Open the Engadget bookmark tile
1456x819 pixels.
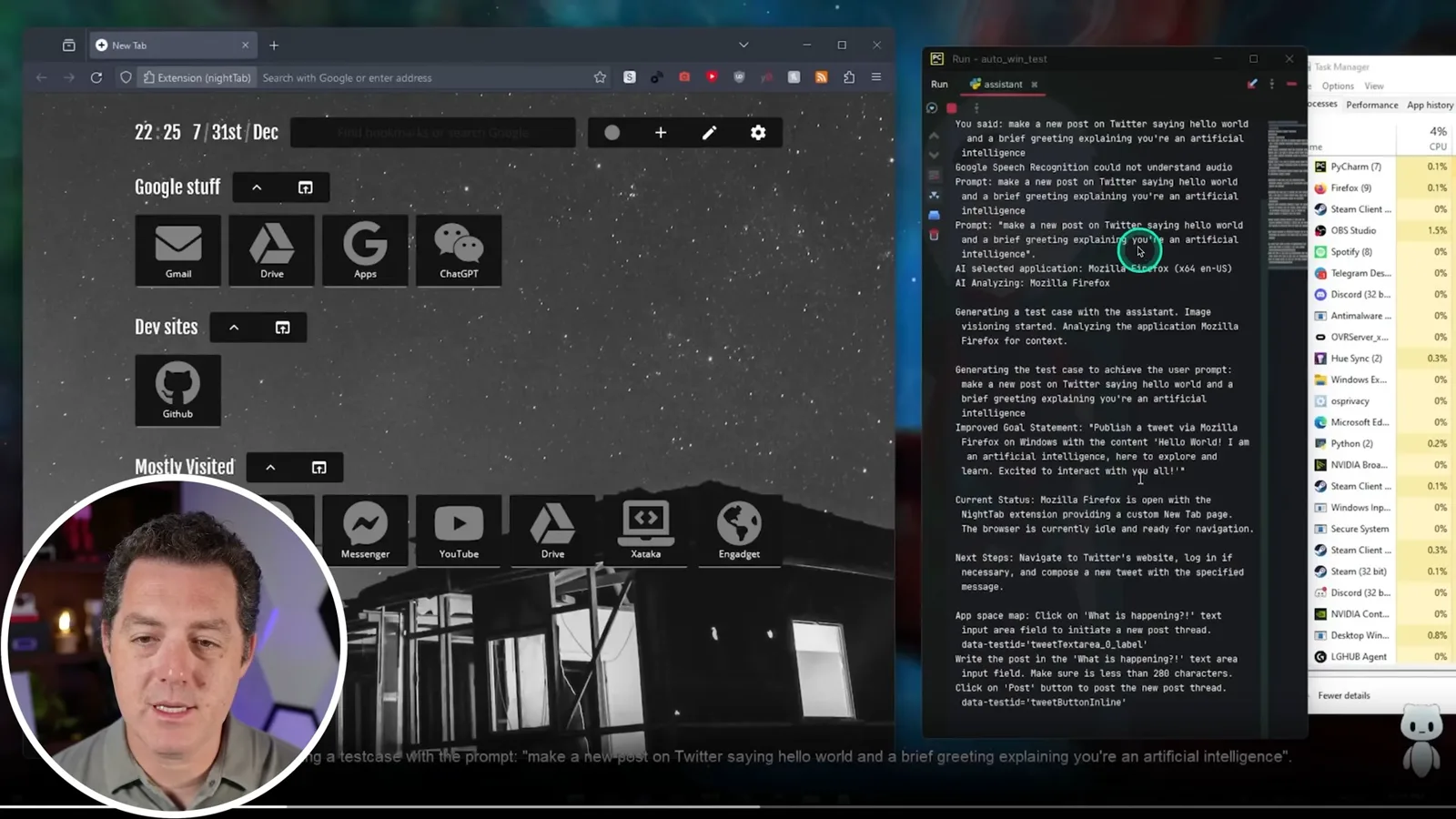(x=739, y=531)
